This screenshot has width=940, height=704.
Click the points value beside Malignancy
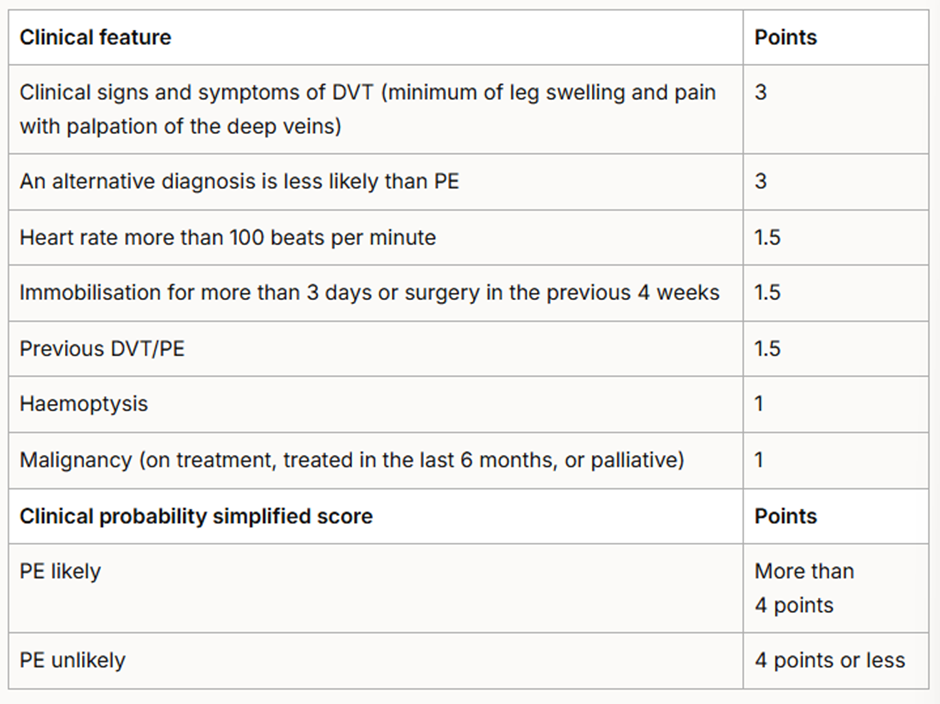tap(760, 460)
